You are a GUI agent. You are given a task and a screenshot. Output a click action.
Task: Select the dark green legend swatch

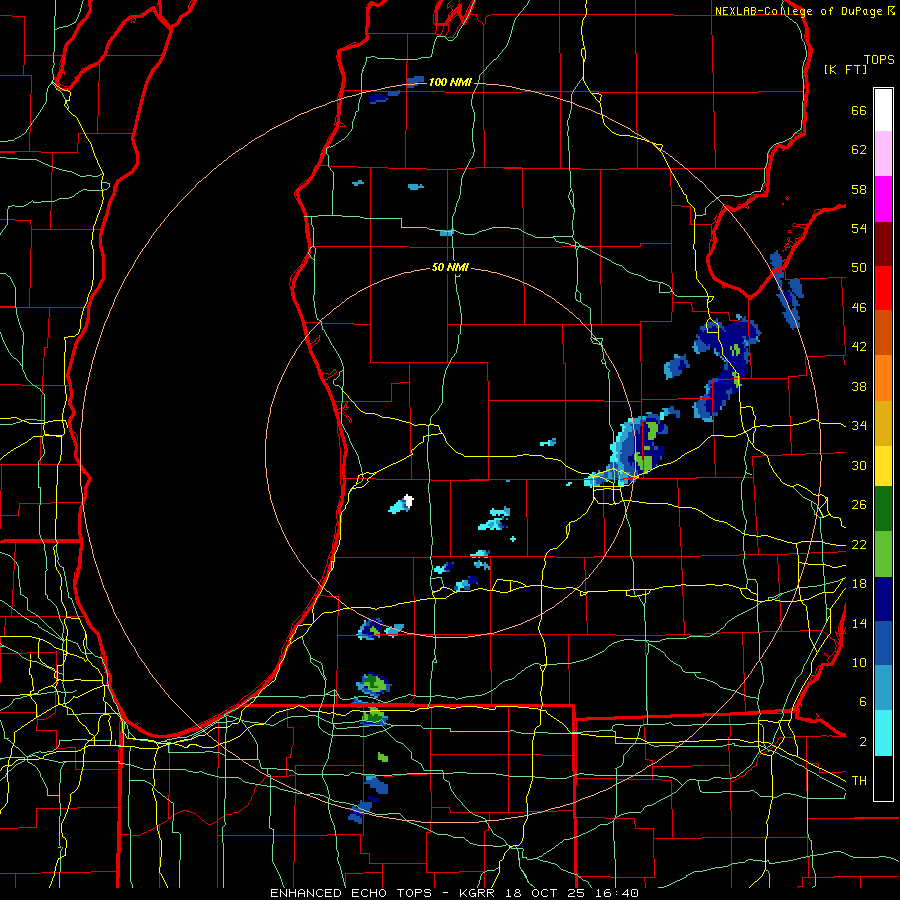click(883, 509)
